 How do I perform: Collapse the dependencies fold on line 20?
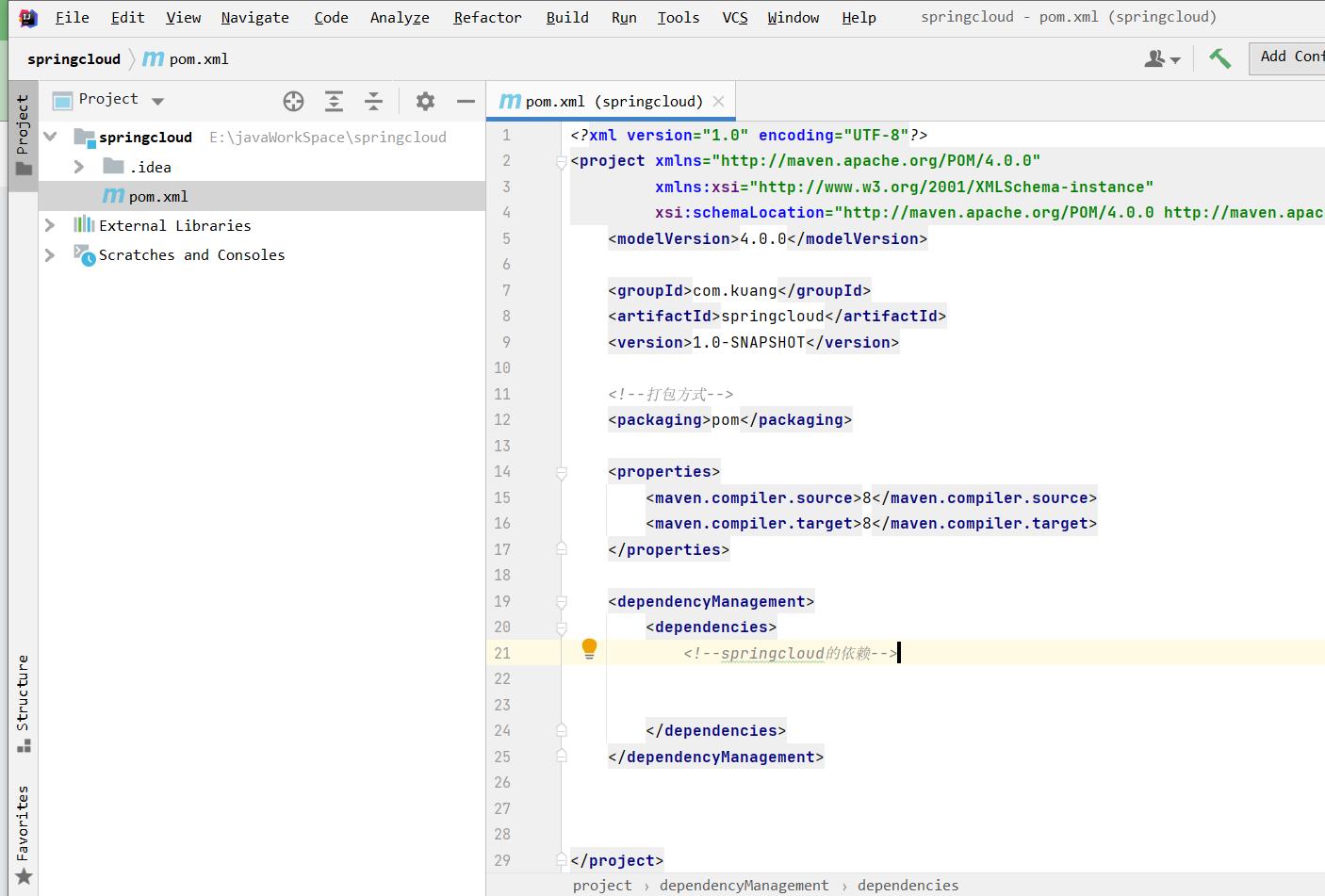tap(562, 627)
